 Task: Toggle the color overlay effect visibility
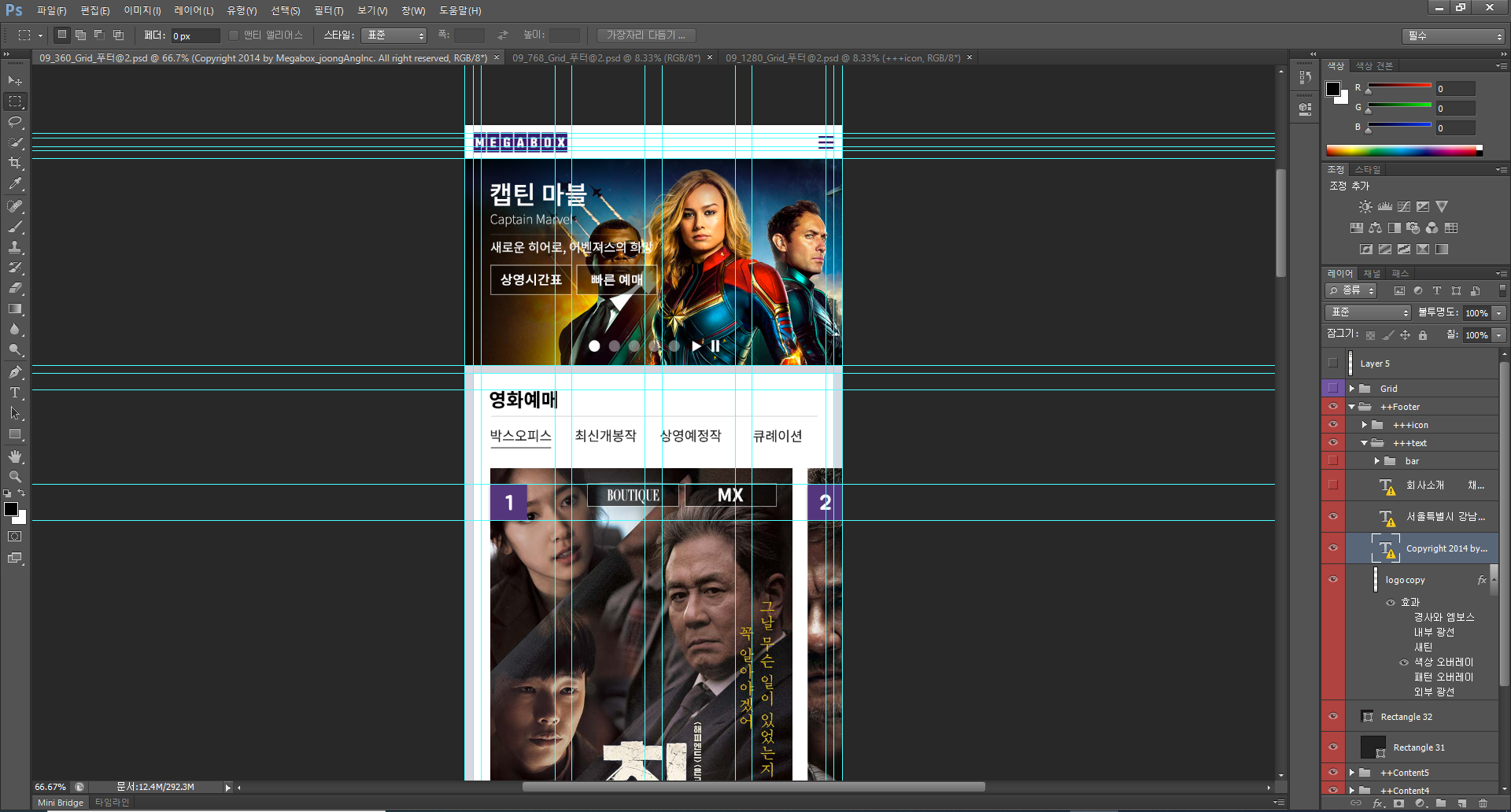click(x=1404, y=663)
